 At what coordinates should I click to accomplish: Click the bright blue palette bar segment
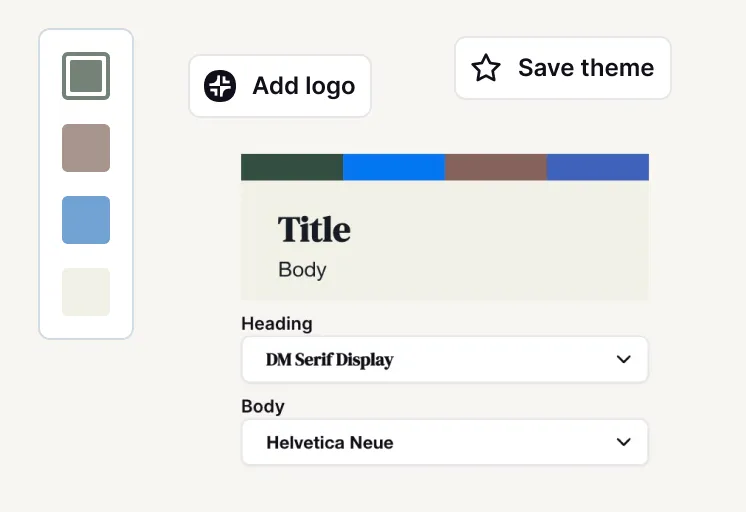pyautogui.click(x=394, y=167)
